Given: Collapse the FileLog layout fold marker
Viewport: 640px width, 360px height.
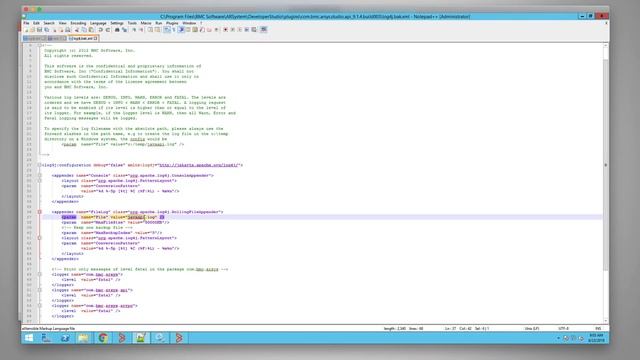Looking at the screenshot, I should 40,238.
